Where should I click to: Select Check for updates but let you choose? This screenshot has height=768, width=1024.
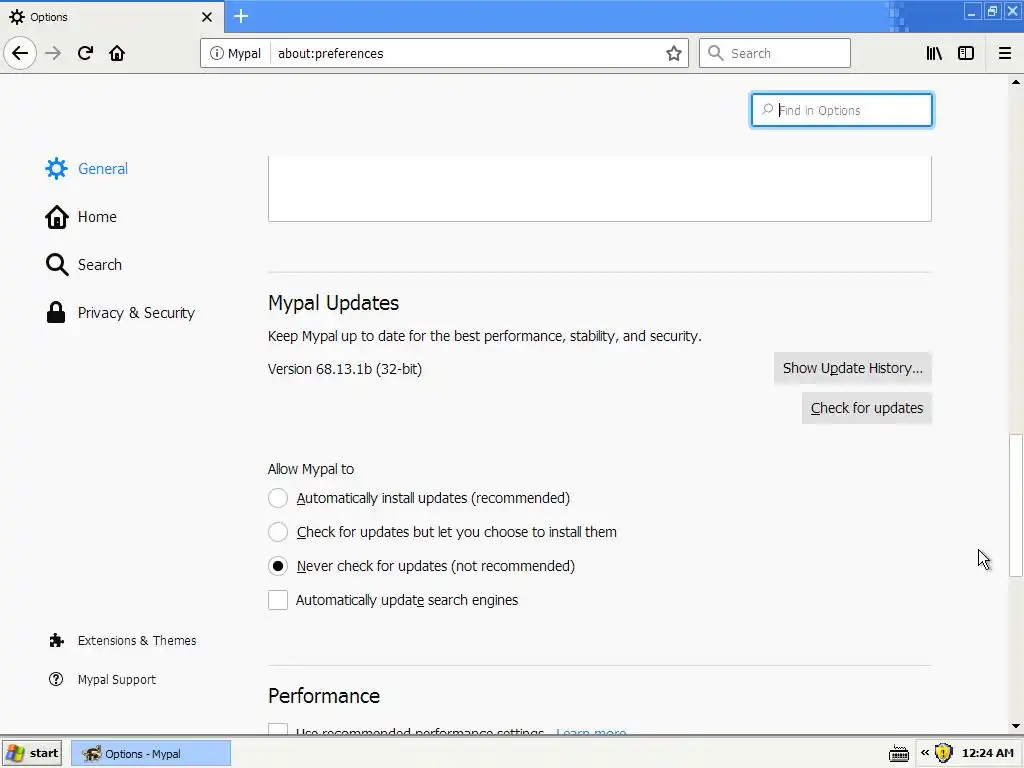point(278,532)
